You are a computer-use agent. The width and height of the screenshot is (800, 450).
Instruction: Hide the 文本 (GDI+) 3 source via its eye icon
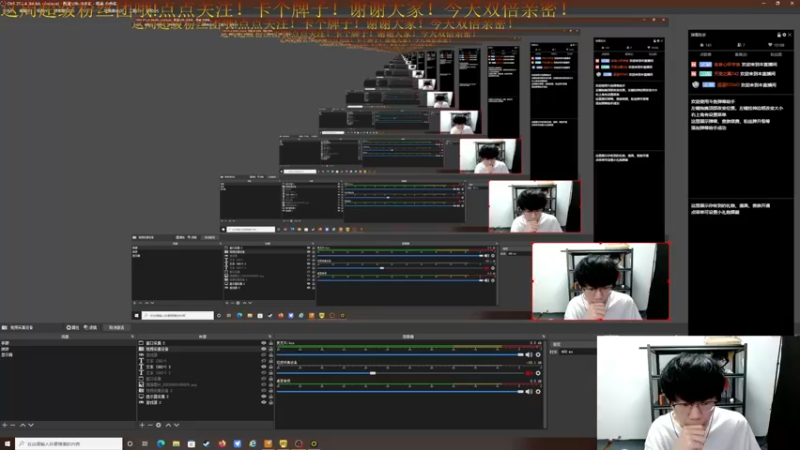[x=264, y=367]
